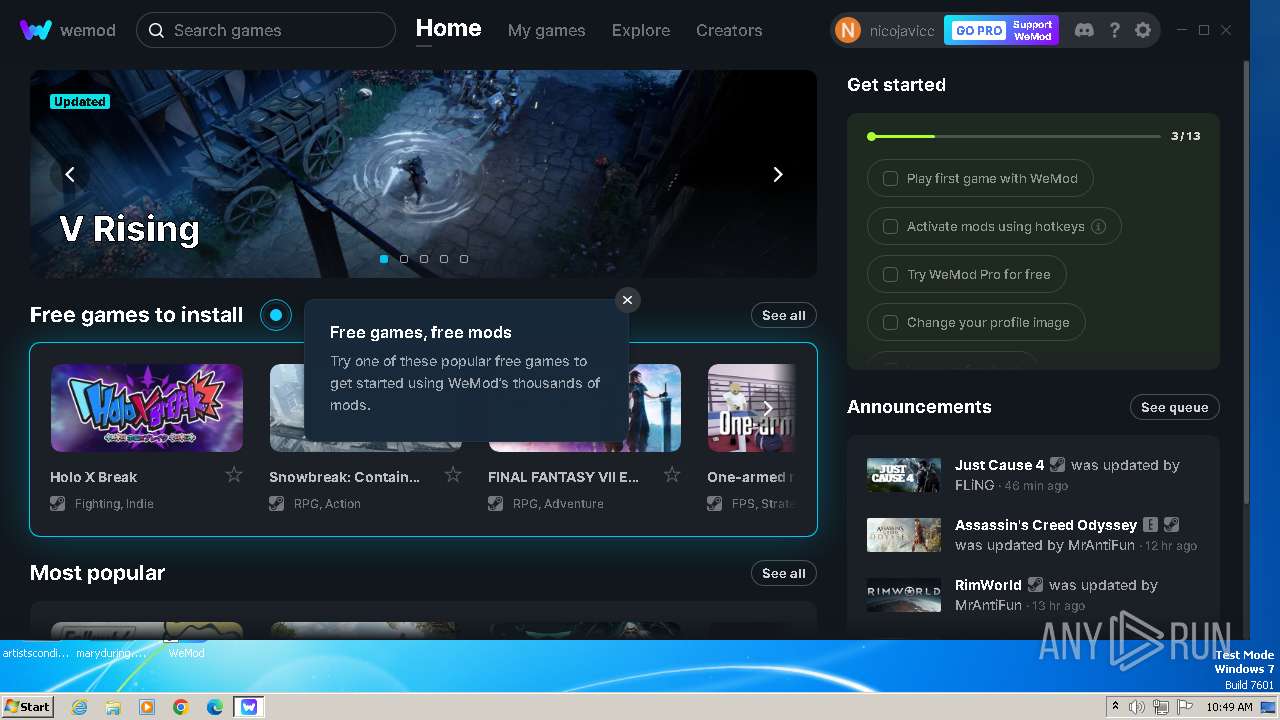This screenshot has width=1280, height=720.
Task: Click WeMod taskbar icon
Action: 249,707
